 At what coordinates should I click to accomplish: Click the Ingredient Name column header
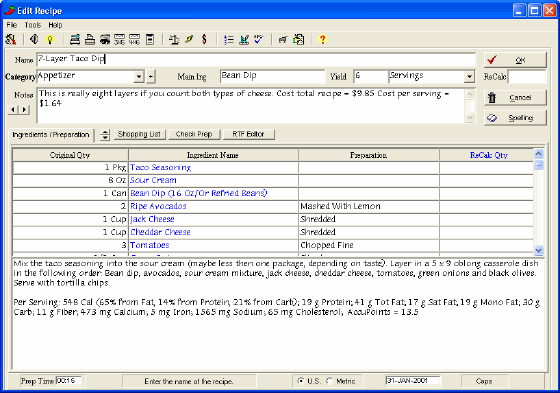(213, 155)
